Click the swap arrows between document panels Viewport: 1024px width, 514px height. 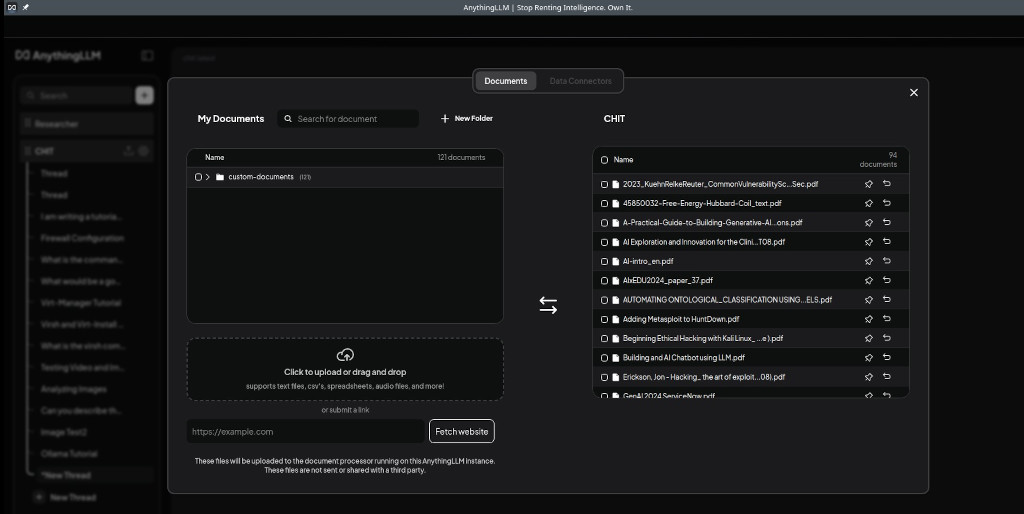[x=548, y=305]
